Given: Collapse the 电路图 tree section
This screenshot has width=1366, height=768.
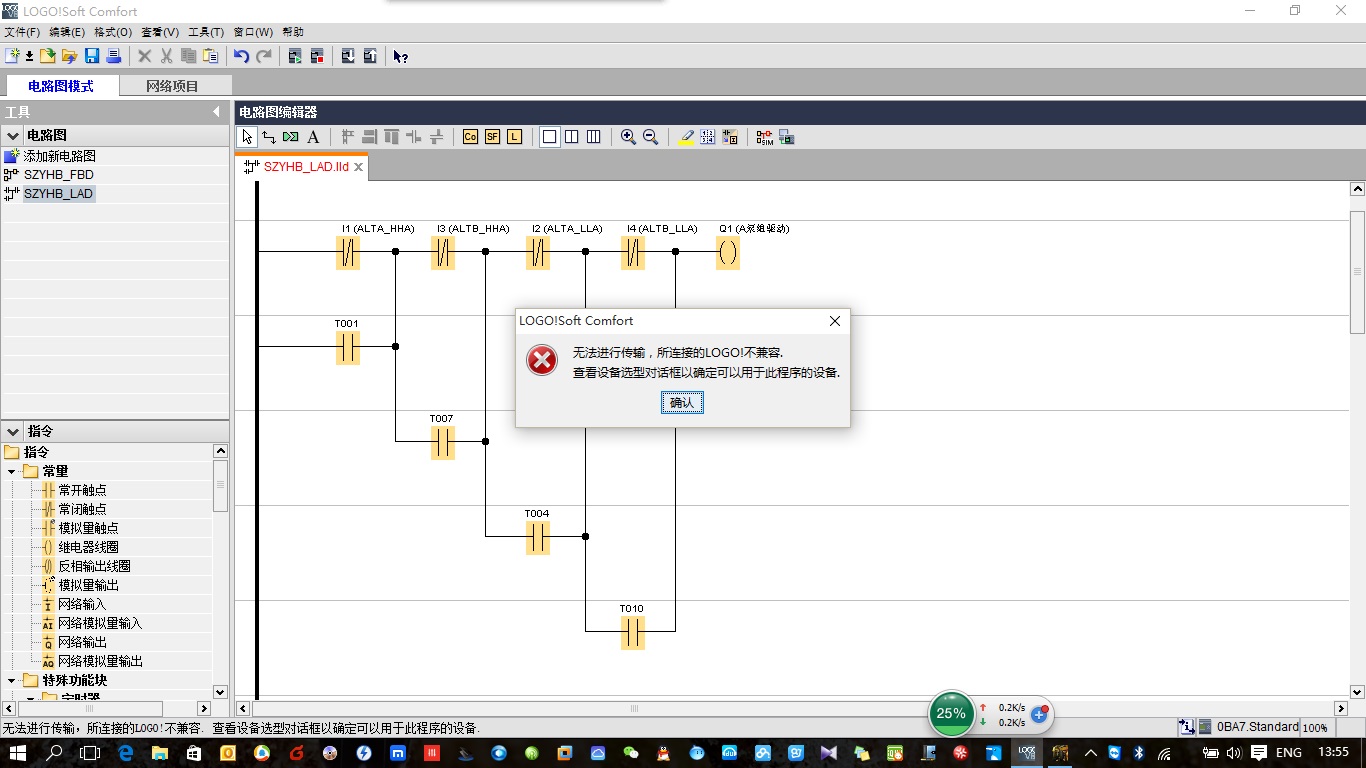Looking at the screenshot, I should click(x=12, y=135).
